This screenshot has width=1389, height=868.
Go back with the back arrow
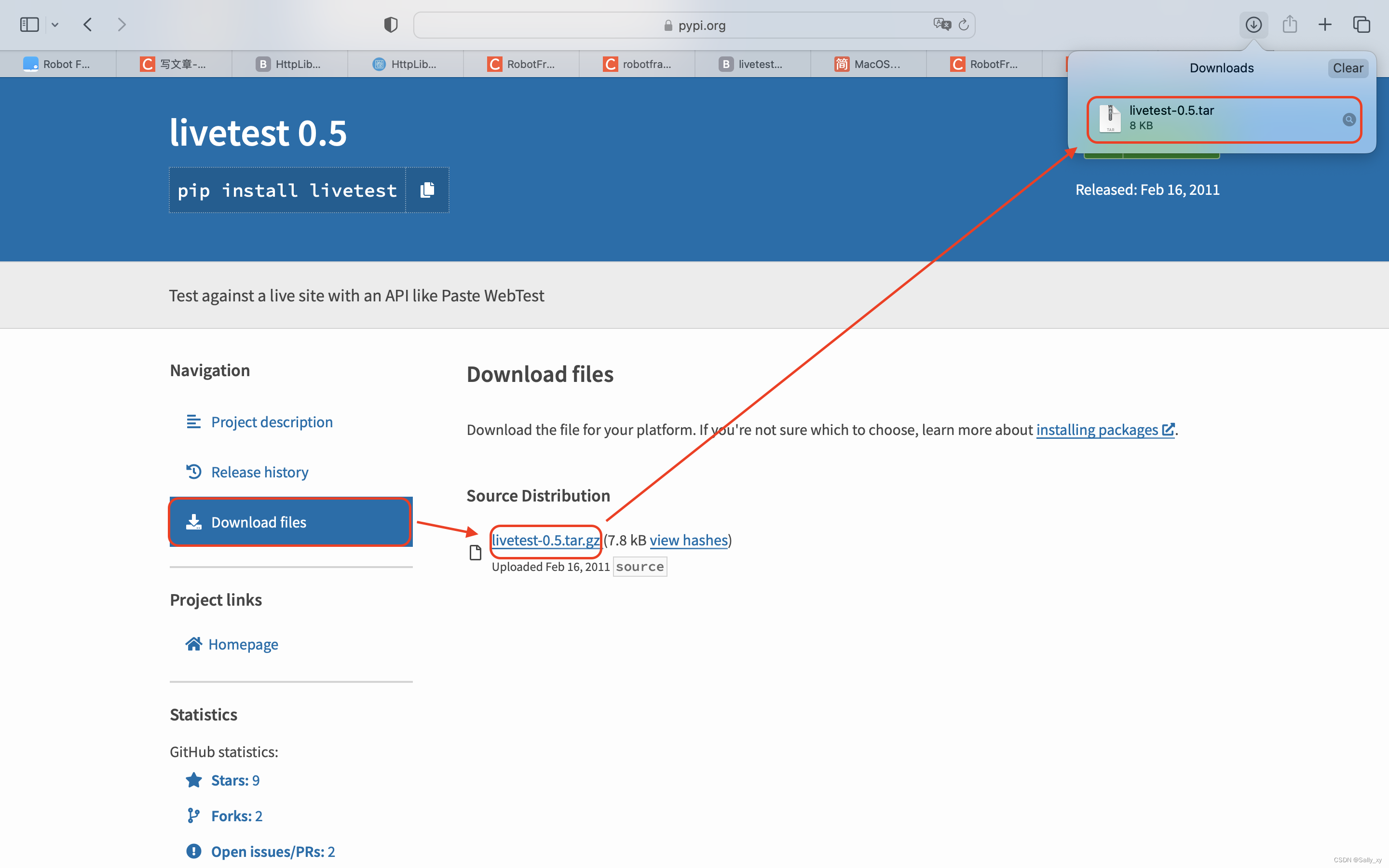88,25
